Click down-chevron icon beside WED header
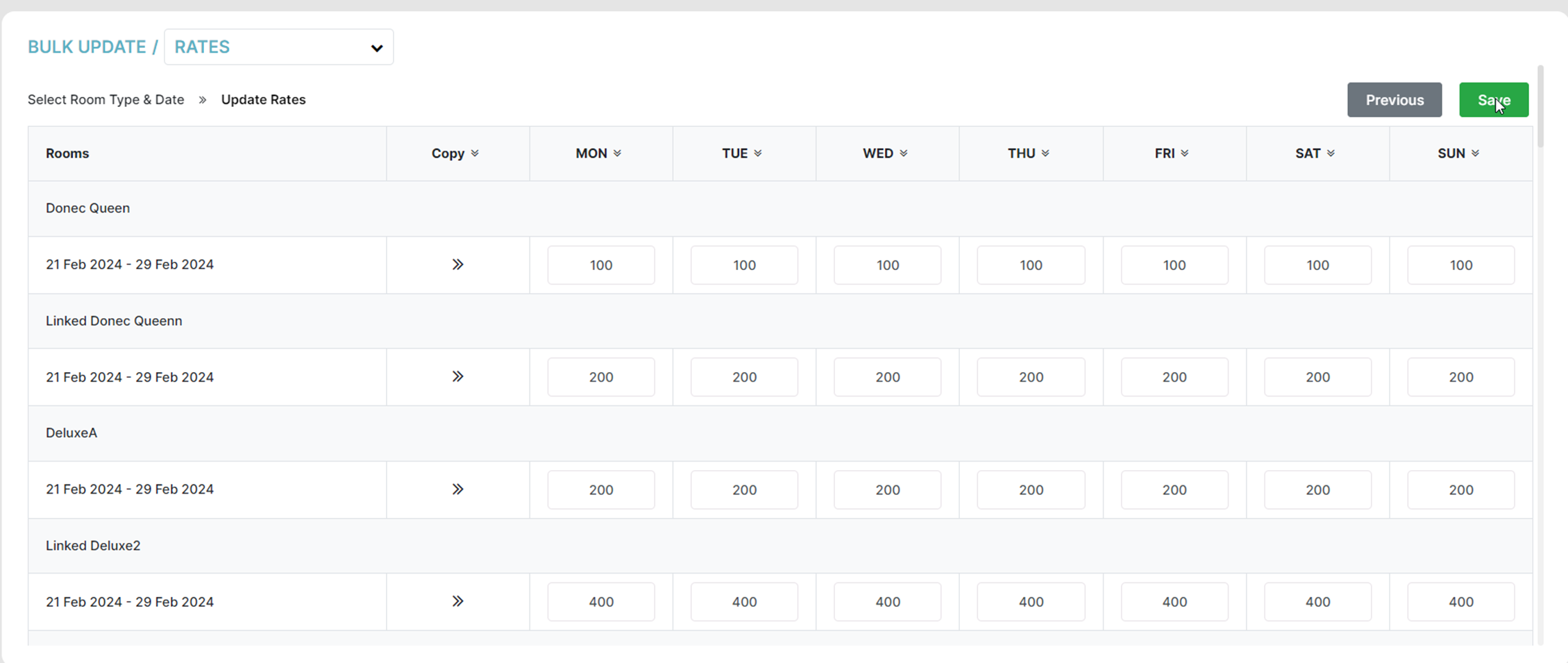Image resolution: width=1568 pixels, height=663 pixels. tap(904, 153)
